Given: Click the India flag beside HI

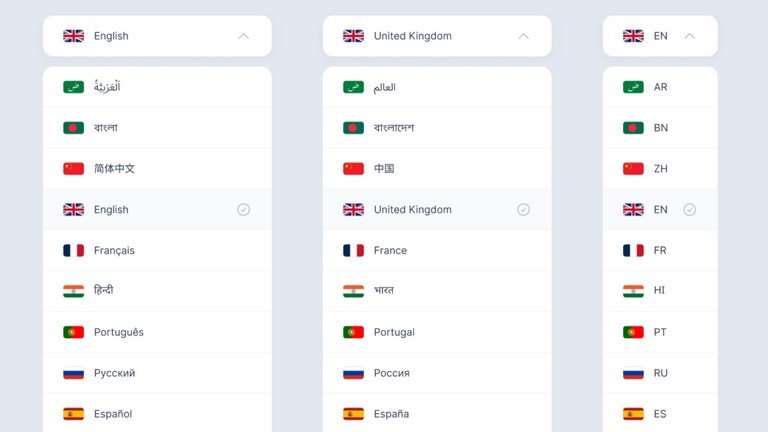Looking at the screenshot, I should pyautogui.click(x=633, y=291).
